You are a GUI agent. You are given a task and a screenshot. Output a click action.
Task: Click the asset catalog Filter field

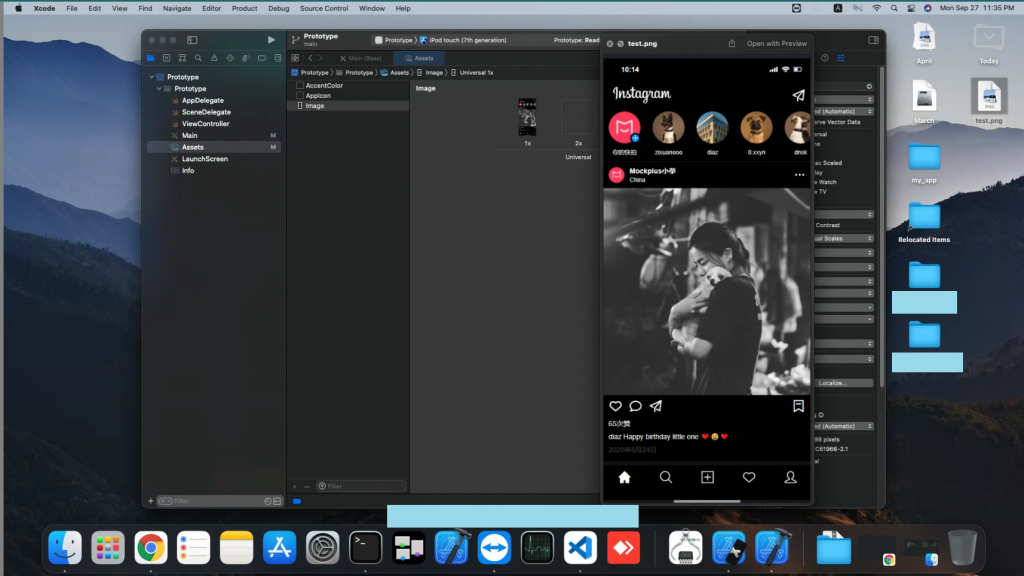[x=360, y=487]
